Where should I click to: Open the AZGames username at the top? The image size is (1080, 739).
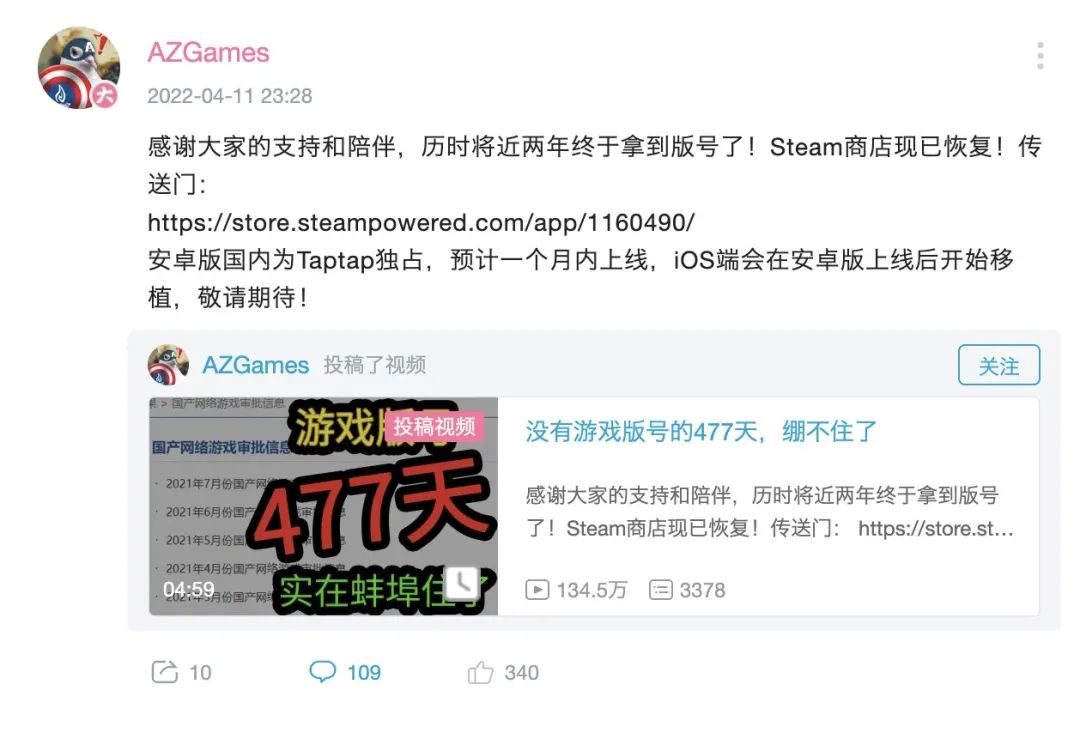[x=208, y=52]
